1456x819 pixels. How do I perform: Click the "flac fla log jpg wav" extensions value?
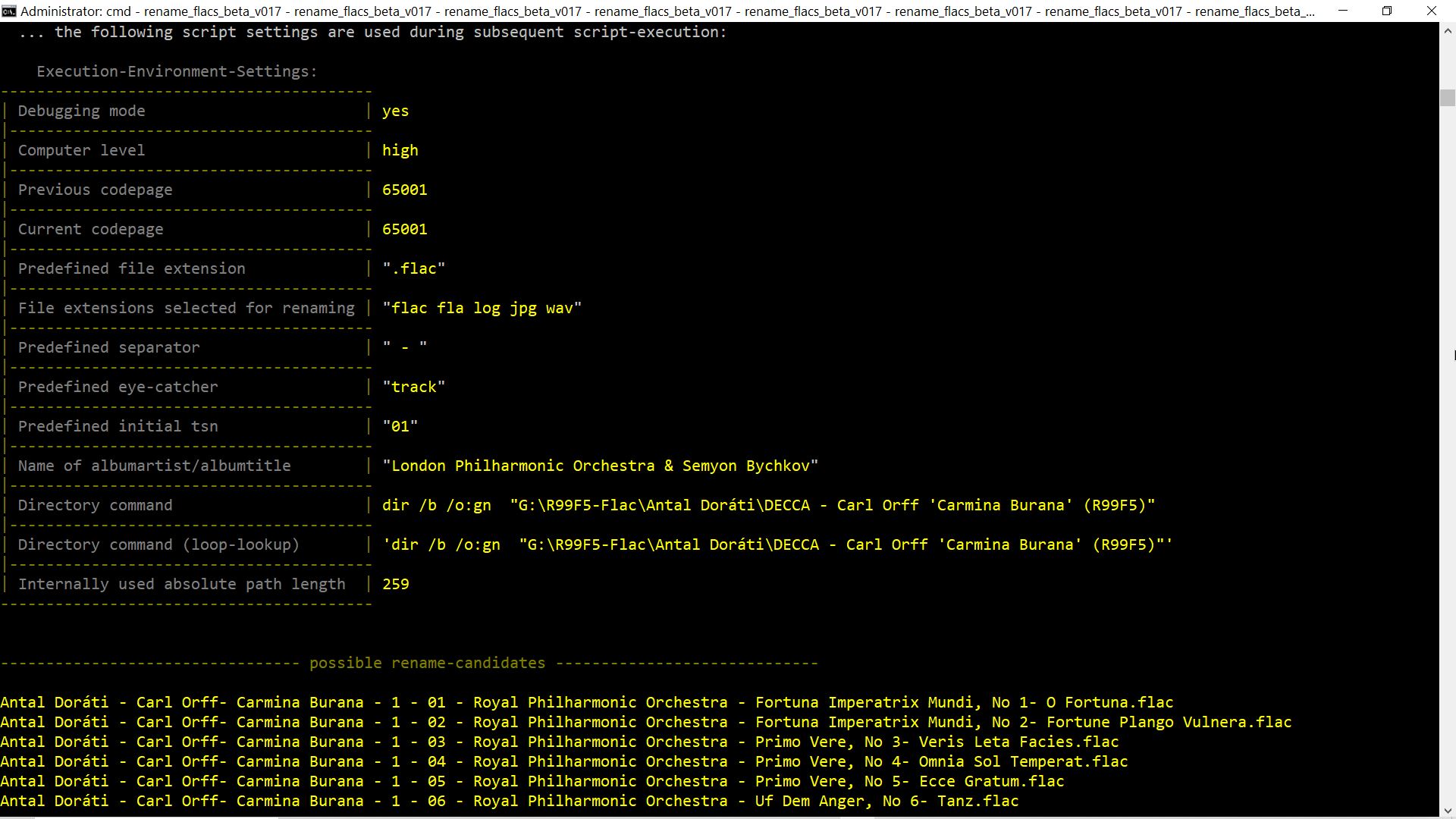coord(482,309)
